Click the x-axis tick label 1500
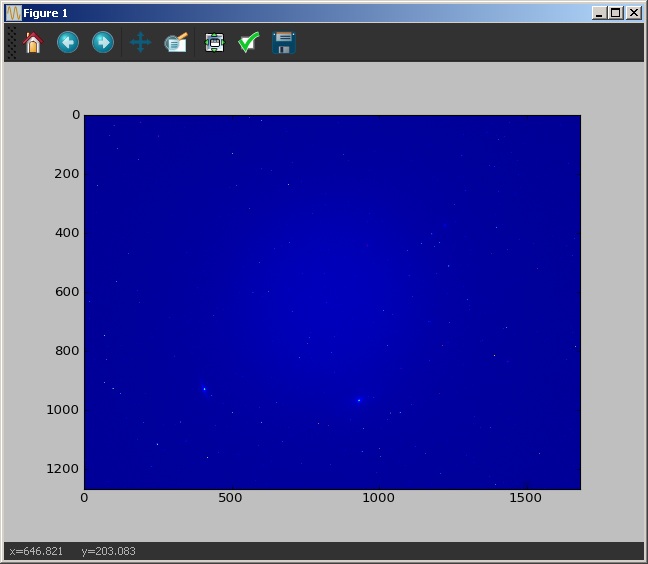The width and height of the screenshot is (648, 564). pos(525,497)
